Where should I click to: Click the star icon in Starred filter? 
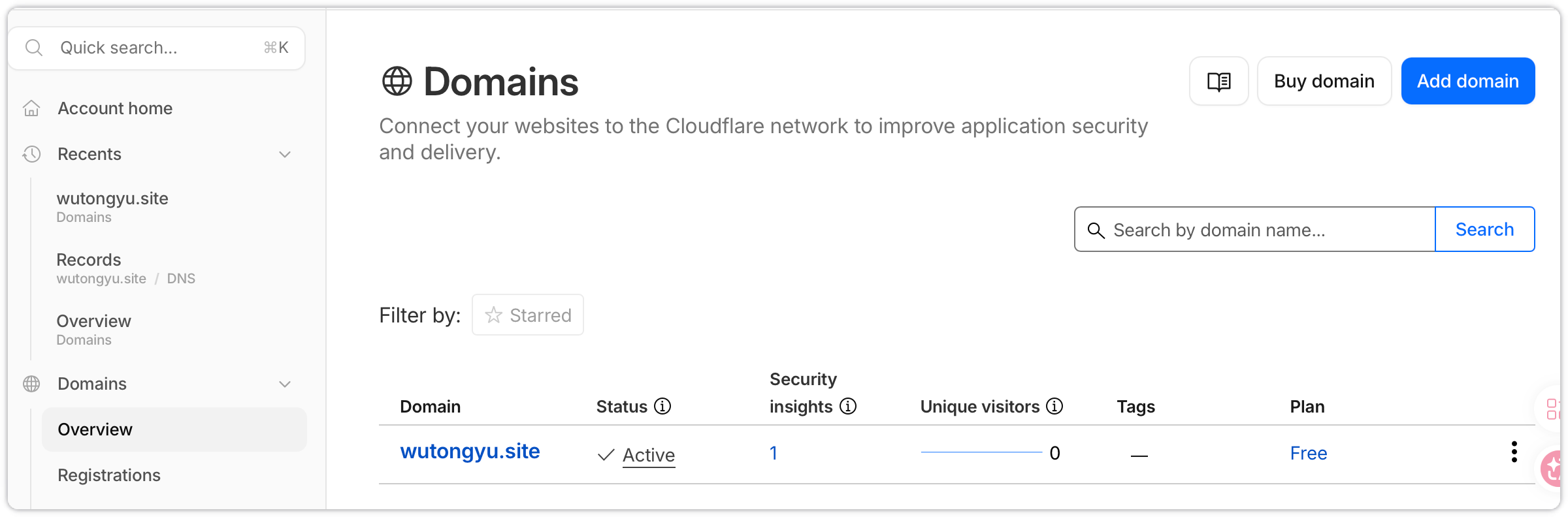click(493, 315)
